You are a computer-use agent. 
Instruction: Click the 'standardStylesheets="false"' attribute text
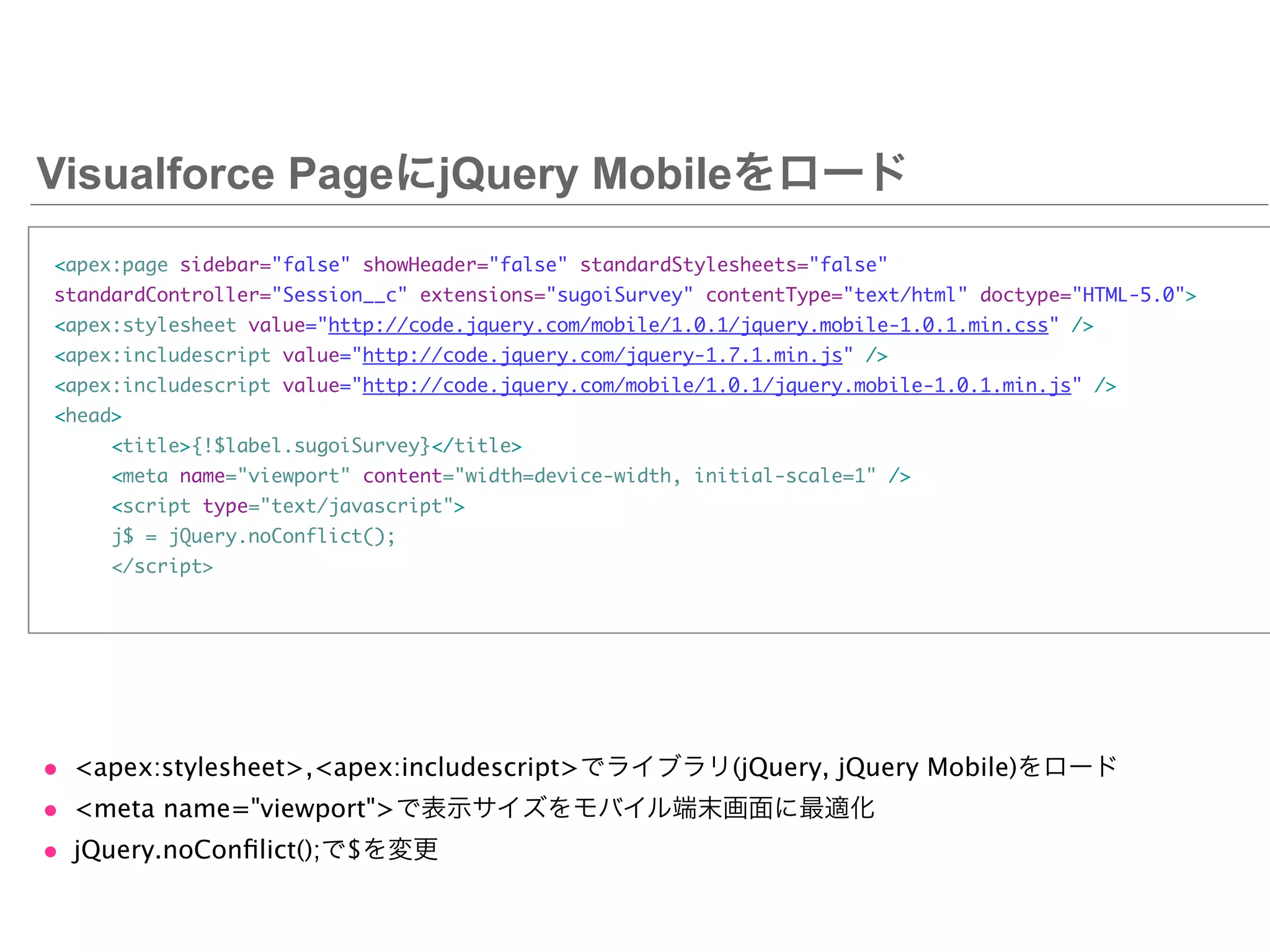point(734,265)
